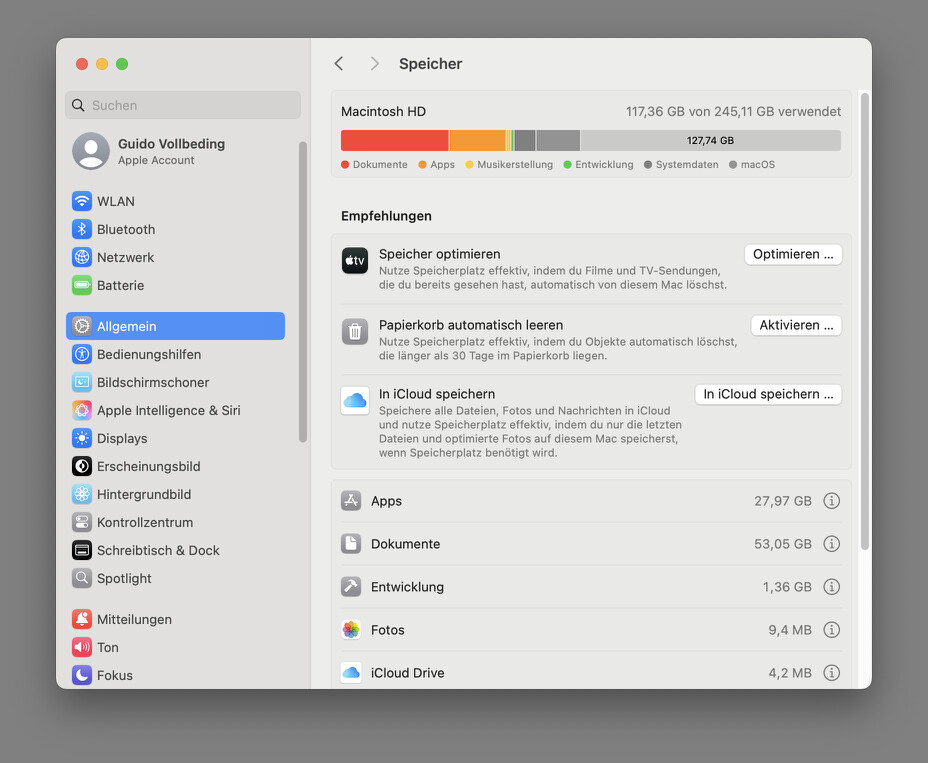Select Allgemein in the sidebar
The height and width of the screenshot is (763, 928).
point(176,326)
